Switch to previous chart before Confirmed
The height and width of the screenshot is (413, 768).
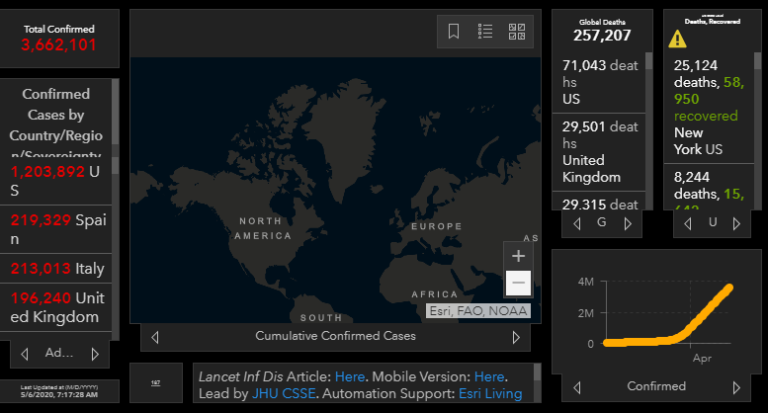coord(578,386)
